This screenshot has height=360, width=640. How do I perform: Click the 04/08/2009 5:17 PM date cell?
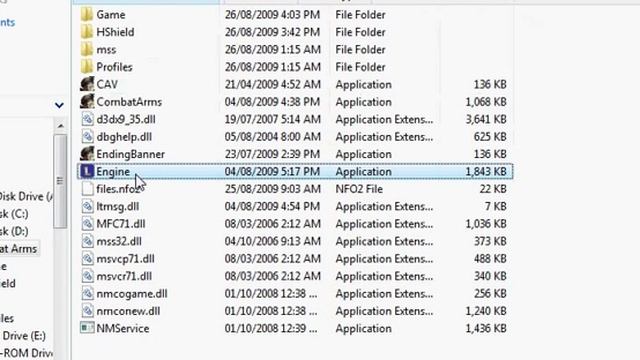click(x=272, y=172)
